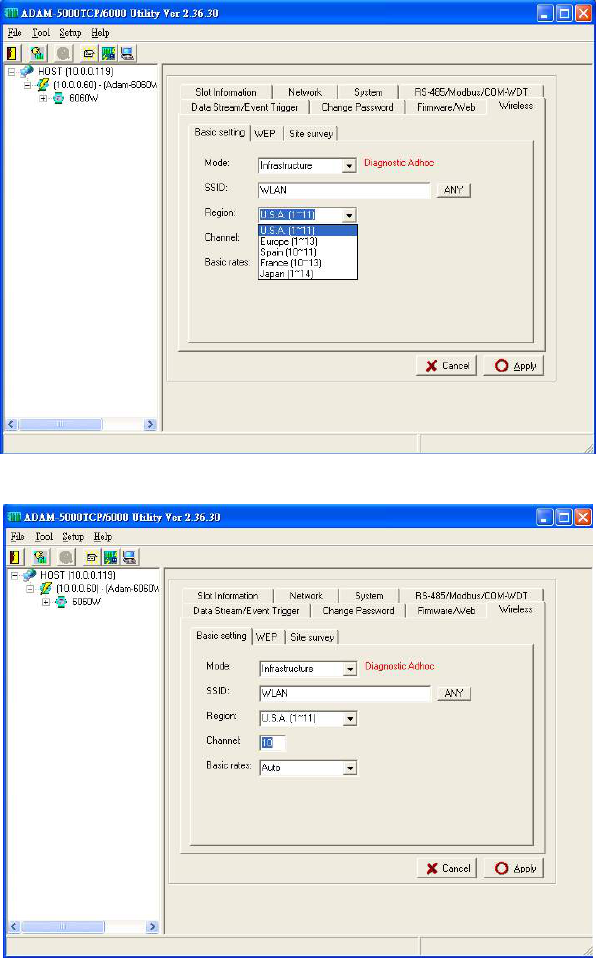Screen dimensions: 596x958
Task: Open RS-485/Modbus/COM-WDT tab in upper window
Action: click(x=471, y=92)
